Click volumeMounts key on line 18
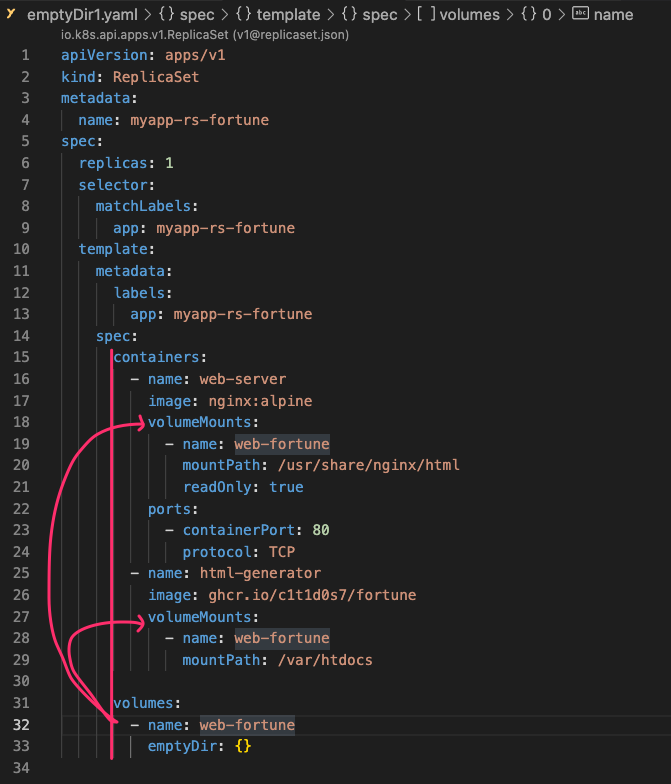The height and width of the screenshot is (784, 671). (x=200, y=422)
